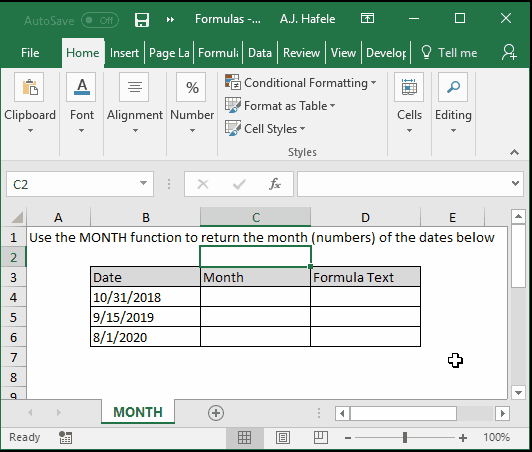The width and height of the screenshot is (532, 452).
Task: Click the Formula Text header cell
Action: pos(365,277)
